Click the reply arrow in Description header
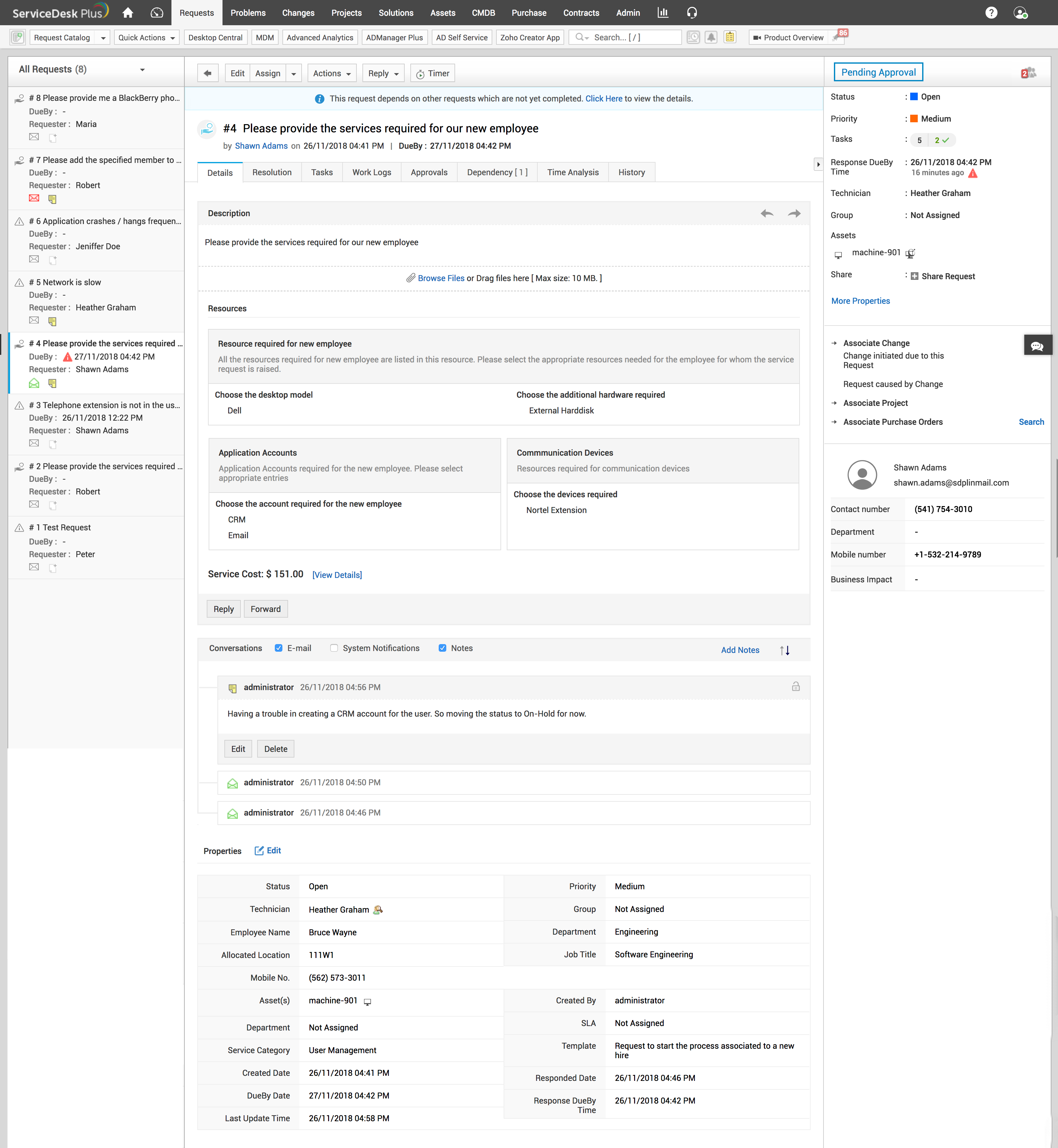 (766, 214)
